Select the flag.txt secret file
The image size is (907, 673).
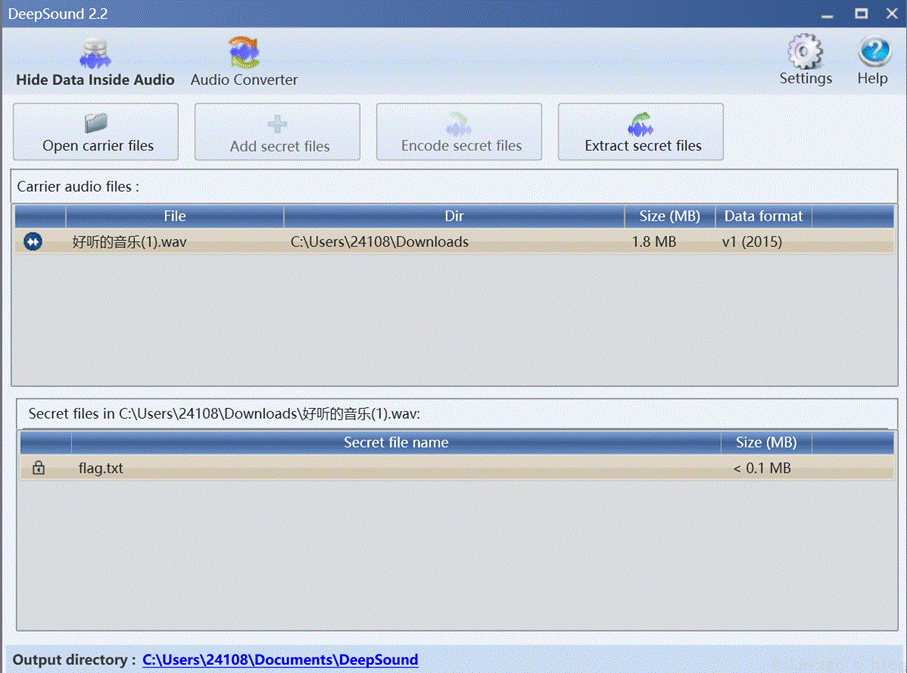[x=457, y=468]
